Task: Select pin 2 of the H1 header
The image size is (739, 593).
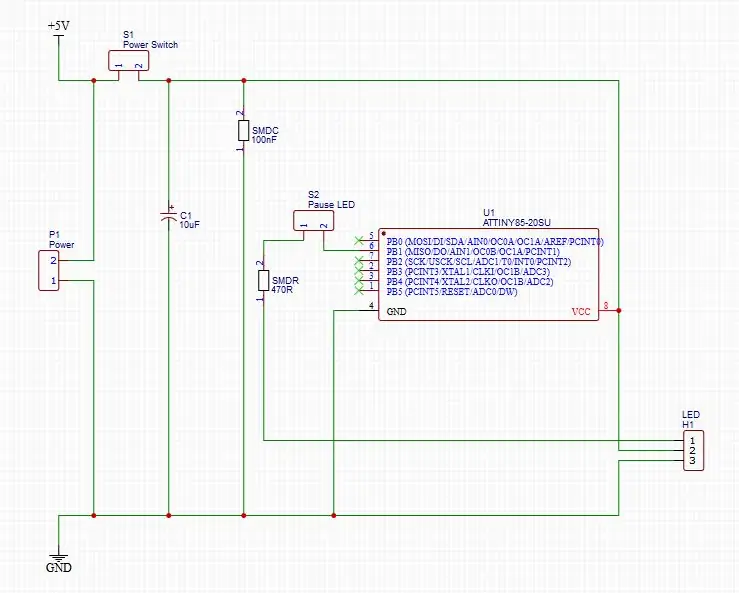Action: tap(692, 451)
